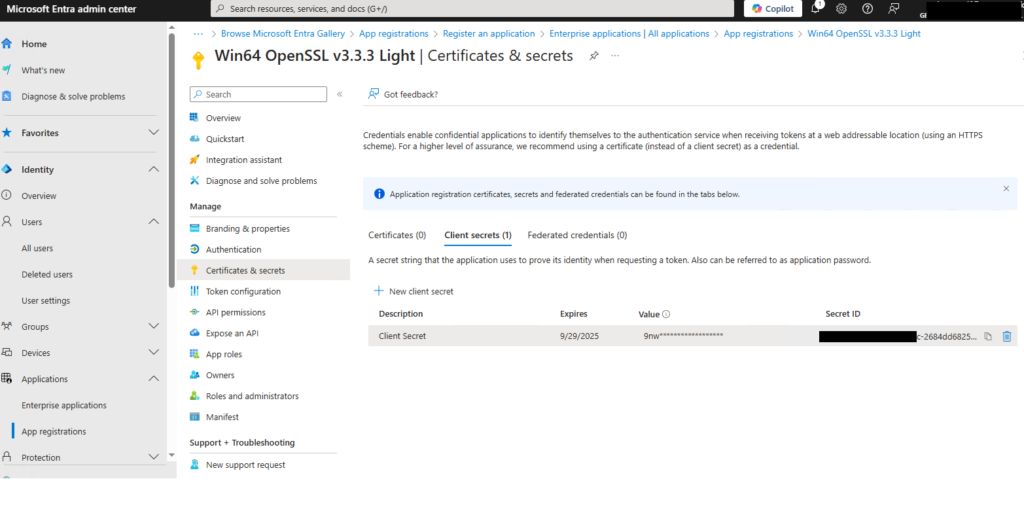
Task: Collapse the Identity section
Action: click(x=153, y=169)
